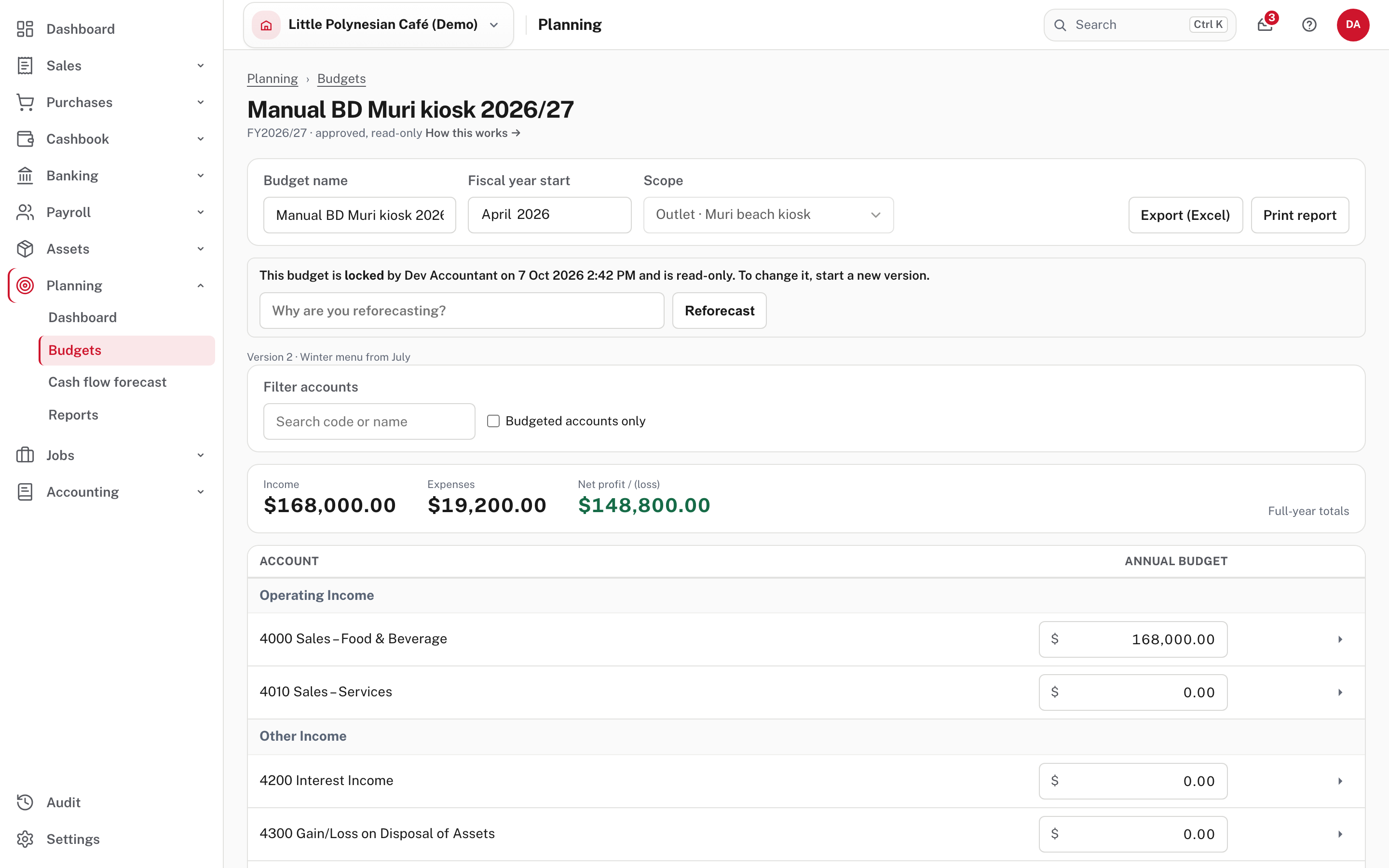Open the How this works link
The image size is (1389, 868).
click(x=472, y=133)
